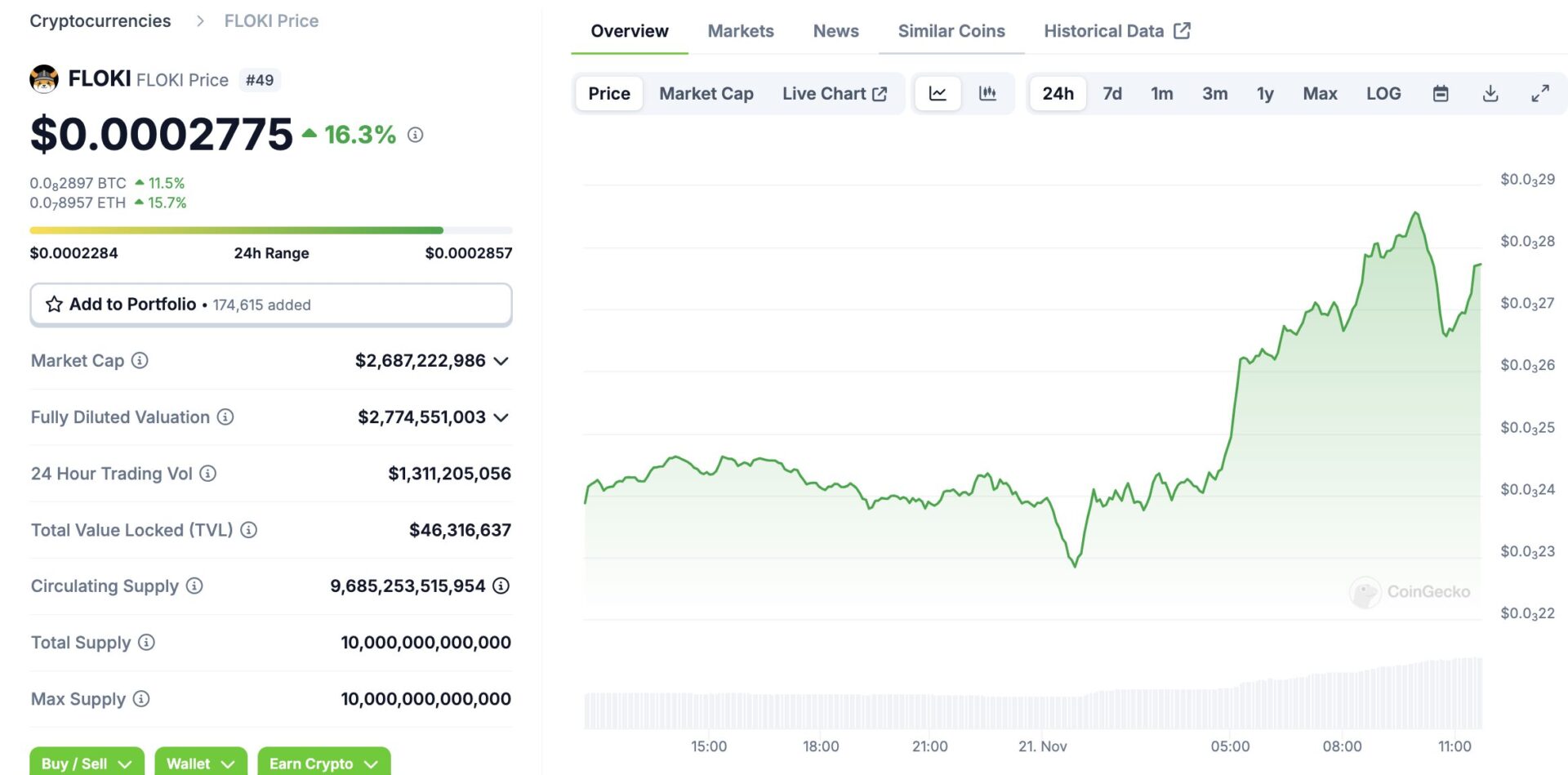Click the breadcrumb chevron after Cryptocurrencies
This screenshot has width=1568, height=775.
click(x=200, y=21)
